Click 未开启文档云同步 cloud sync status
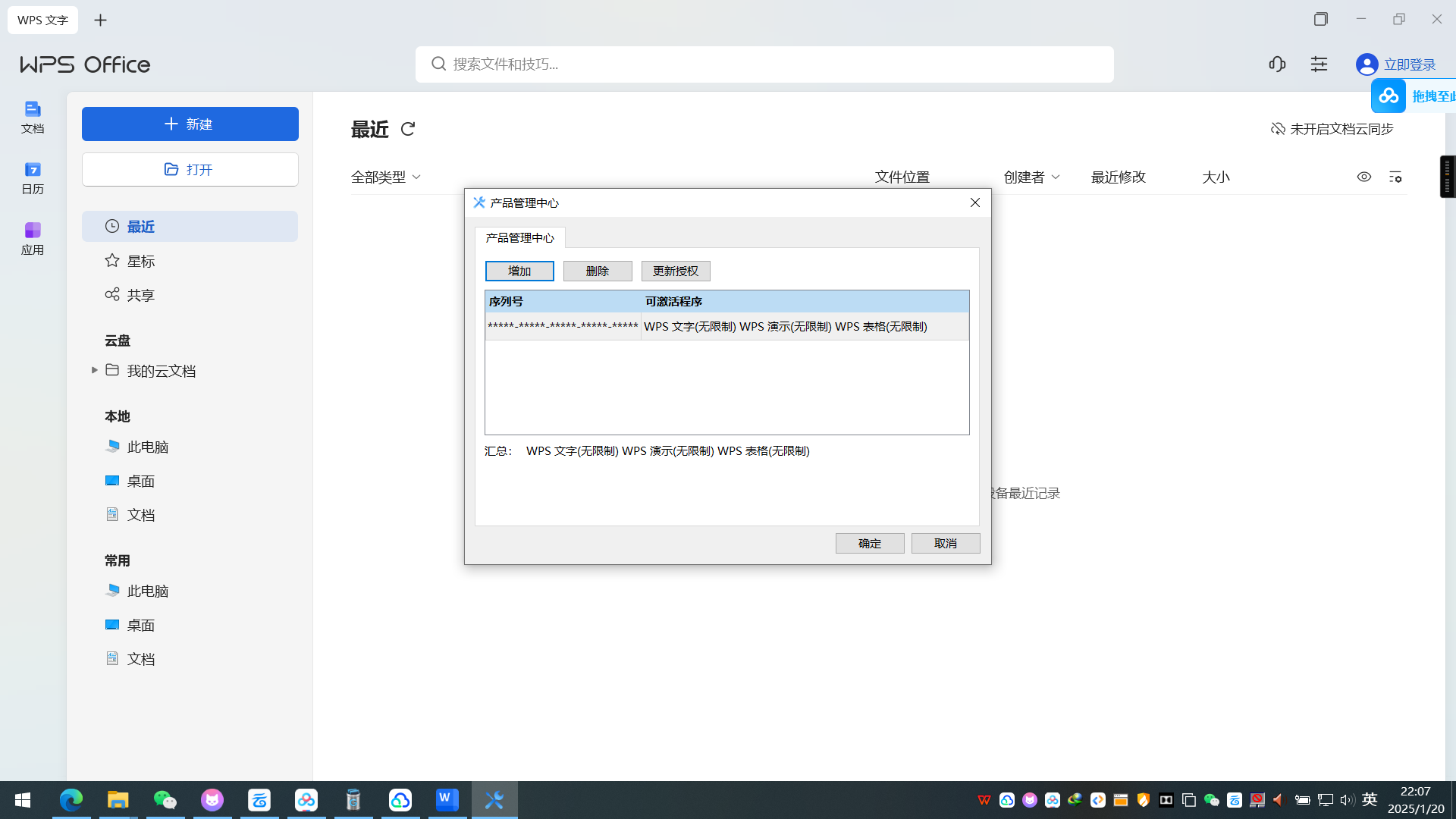This screenshot has width=1456, height=819. coord(1332,129)
